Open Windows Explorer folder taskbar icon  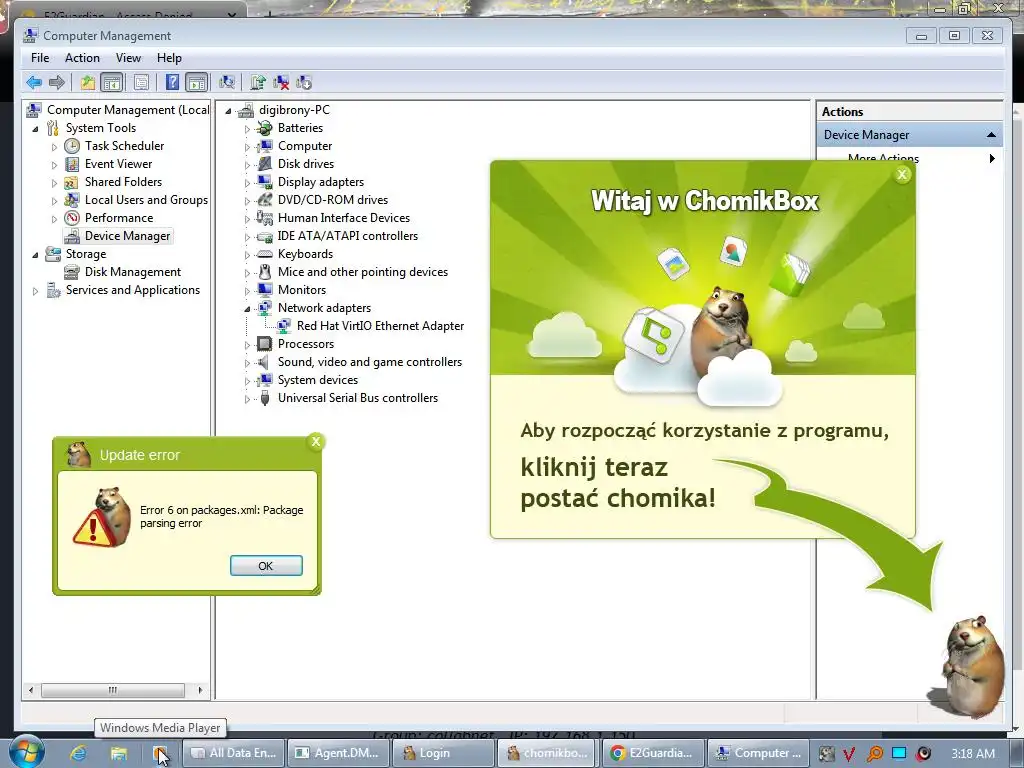(118, 753)
